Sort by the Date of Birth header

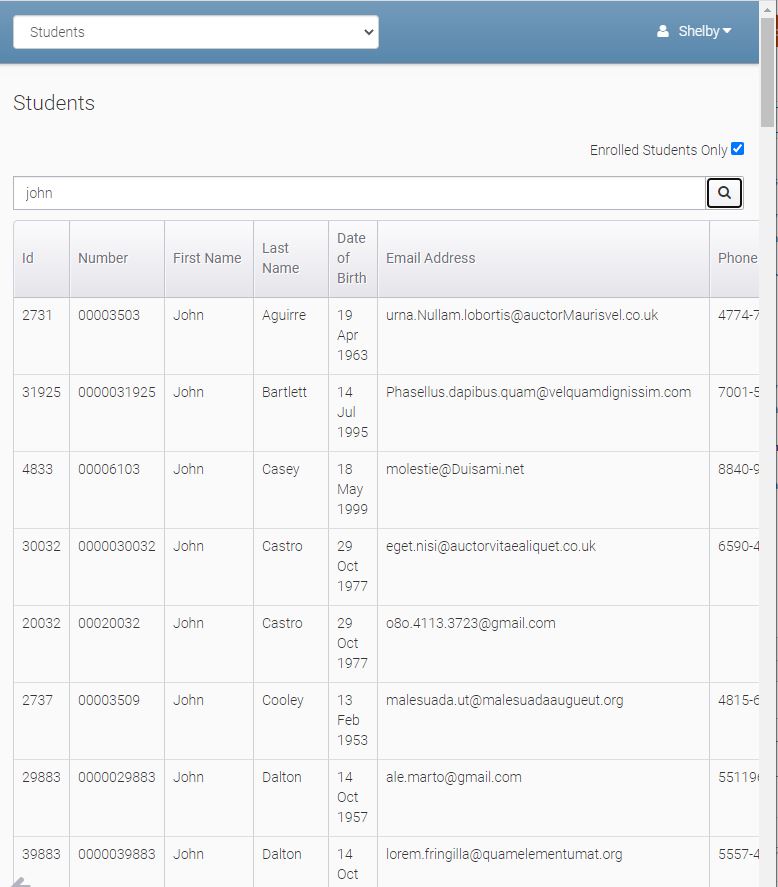coord(351,258)
